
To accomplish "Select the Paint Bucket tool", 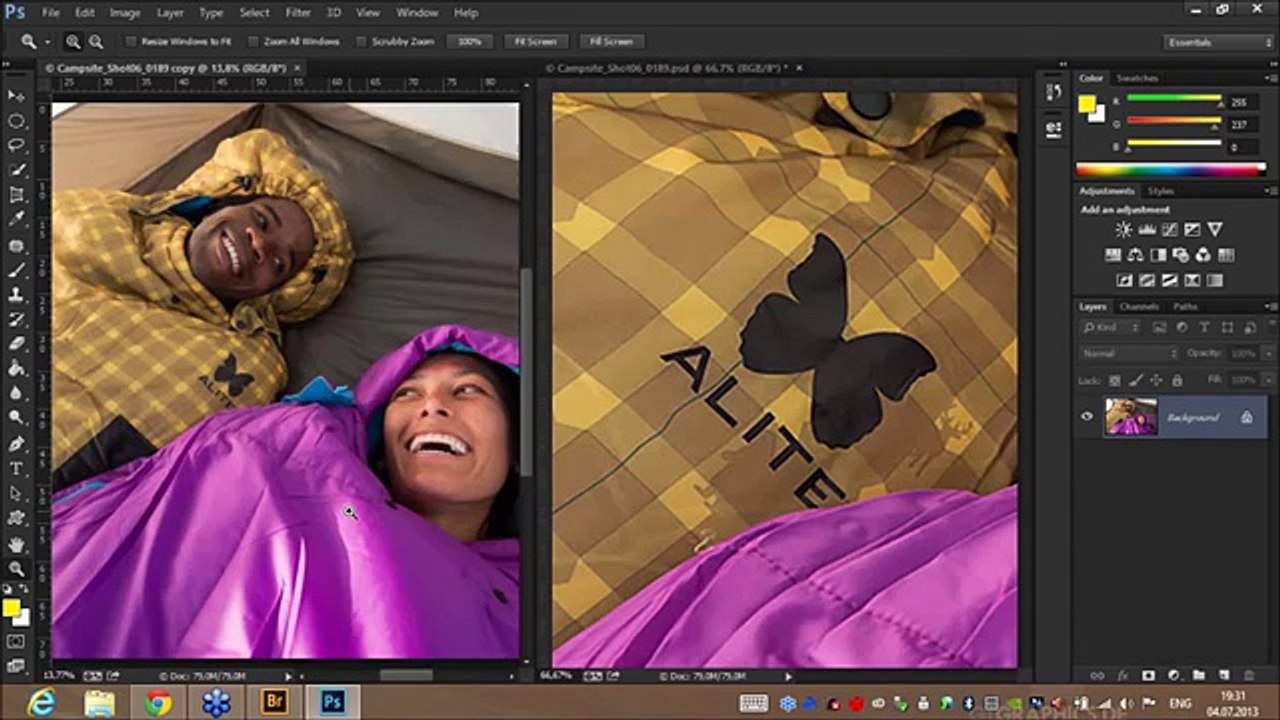I will 16,369.
